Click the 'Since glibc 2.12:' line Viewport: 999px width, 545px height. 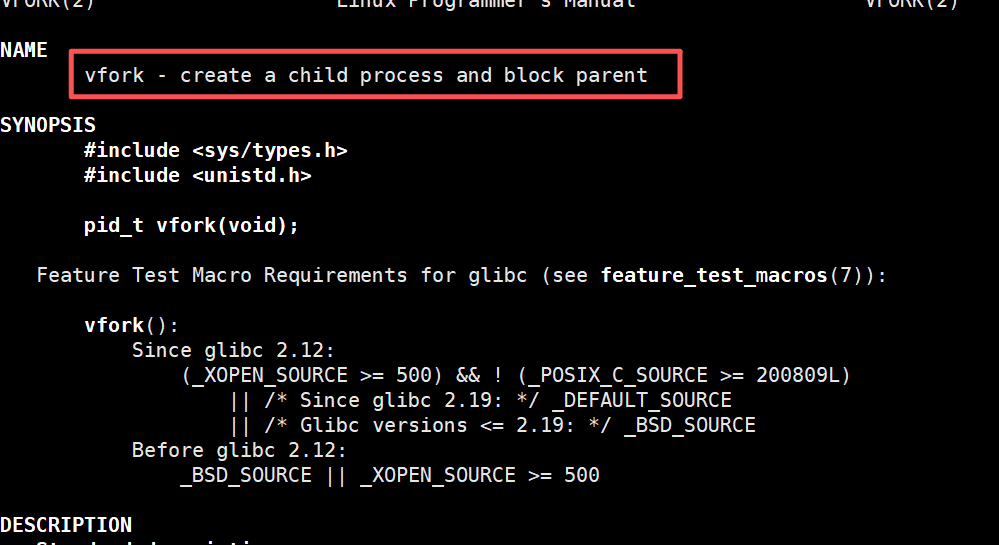pos(233,351)
